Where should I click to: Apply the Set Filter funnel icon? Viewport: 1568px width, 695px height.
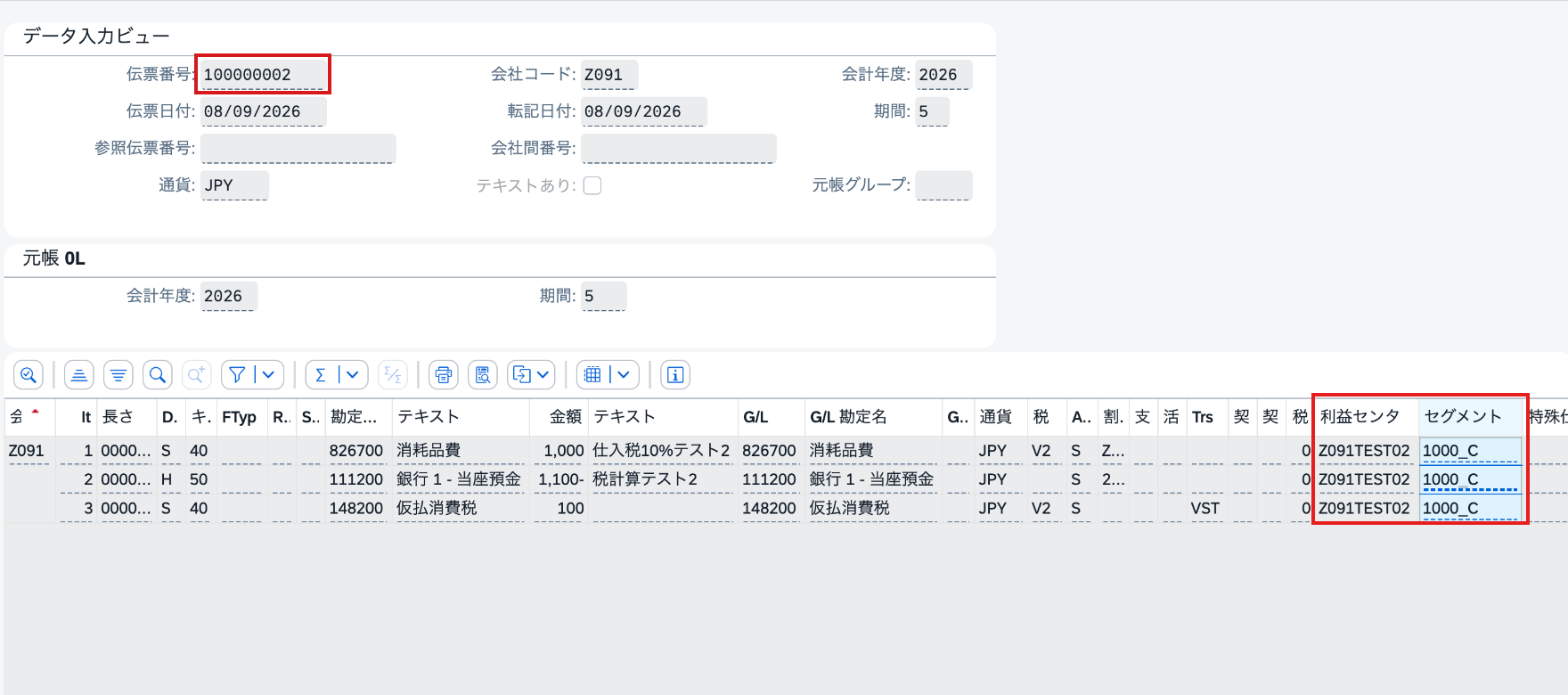coord(237,375)
